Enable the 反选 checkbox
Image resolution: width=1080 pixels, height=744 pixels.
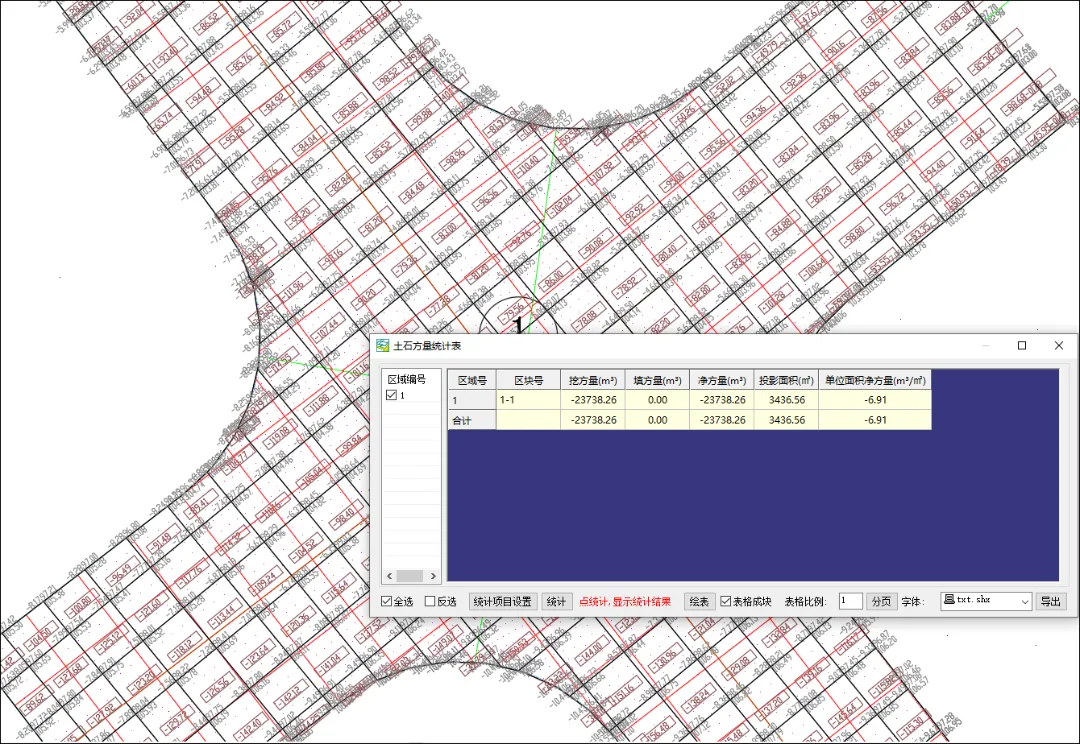(x=430, y=601)
